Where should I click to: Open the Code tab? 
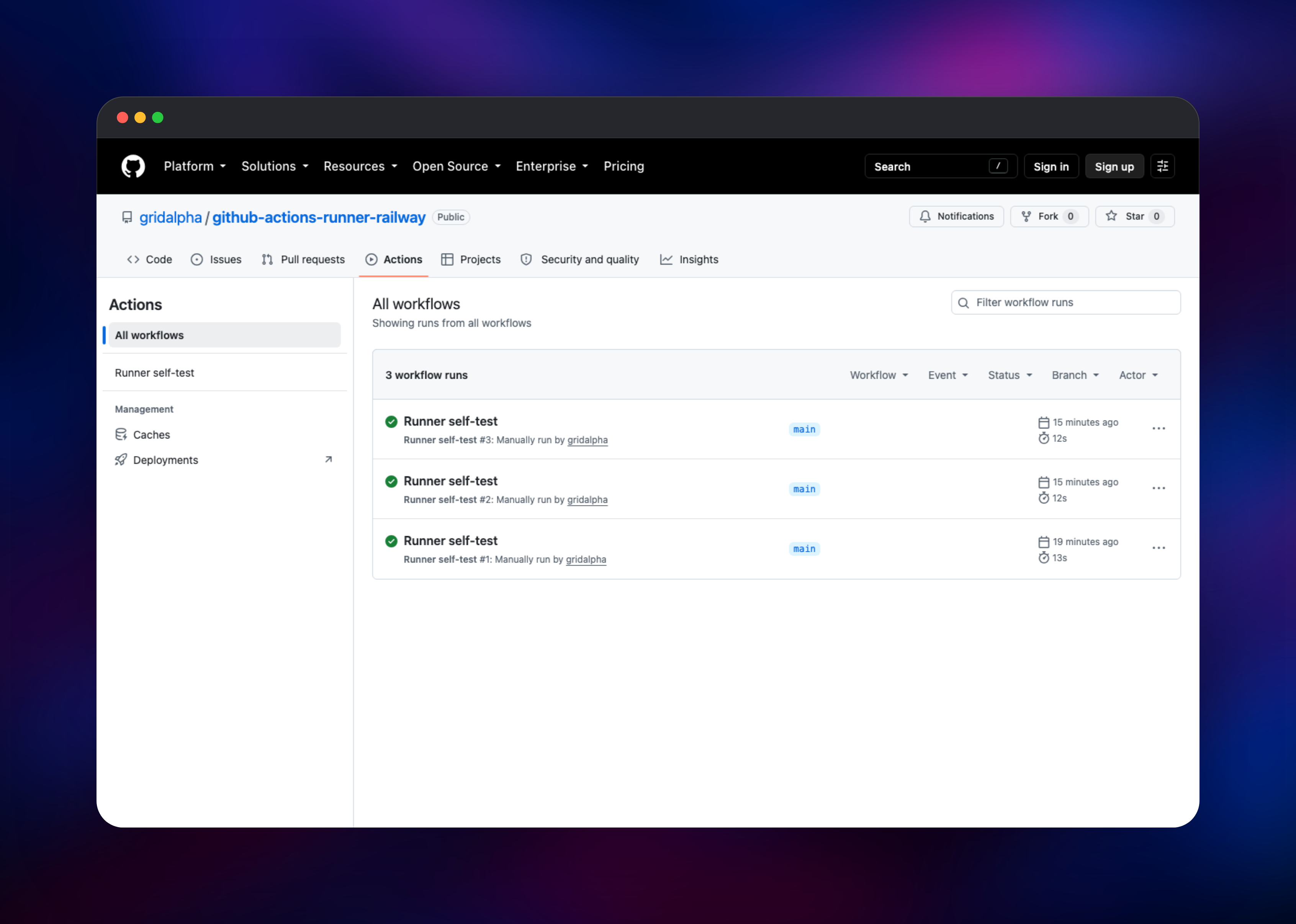pos(150,260)
